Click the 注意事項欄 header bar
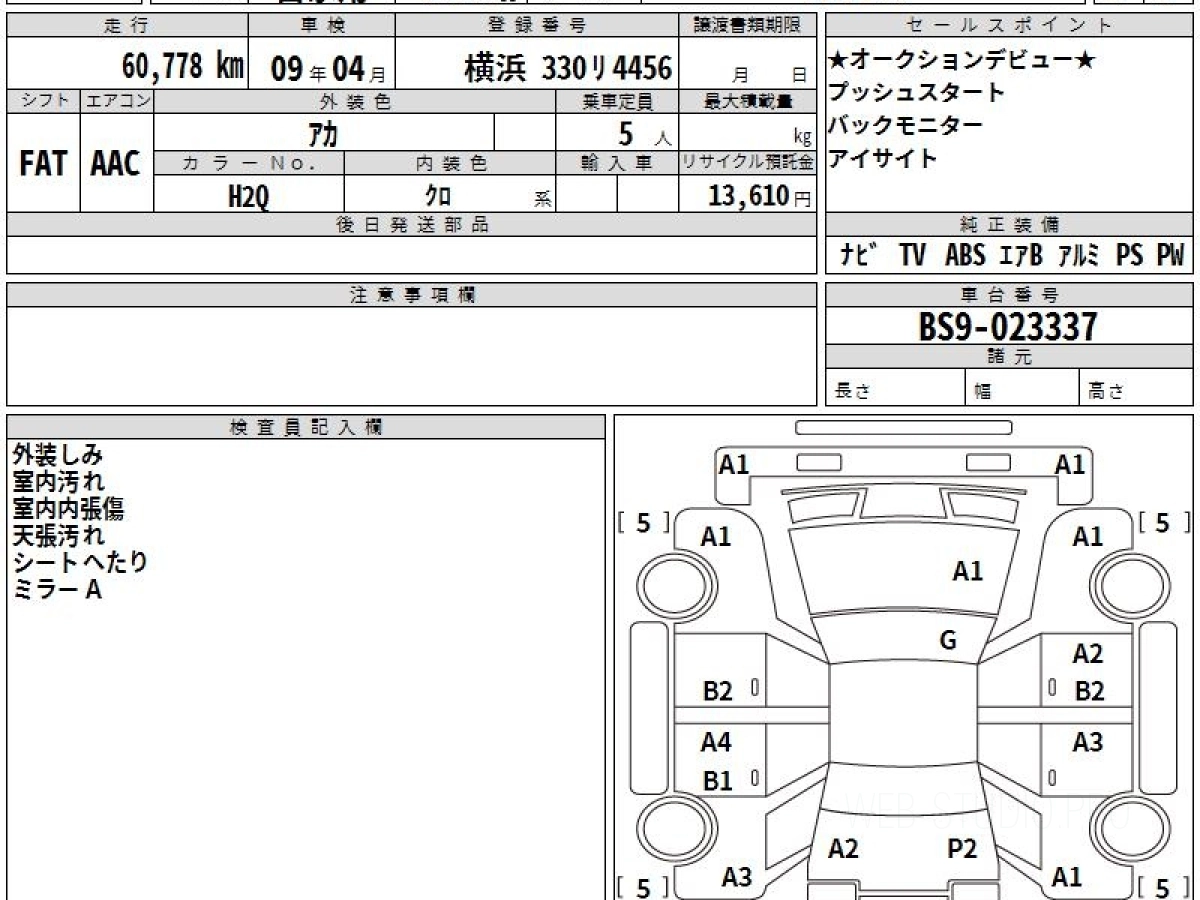Screen dimensions: 1200x900 pos(412,295)
